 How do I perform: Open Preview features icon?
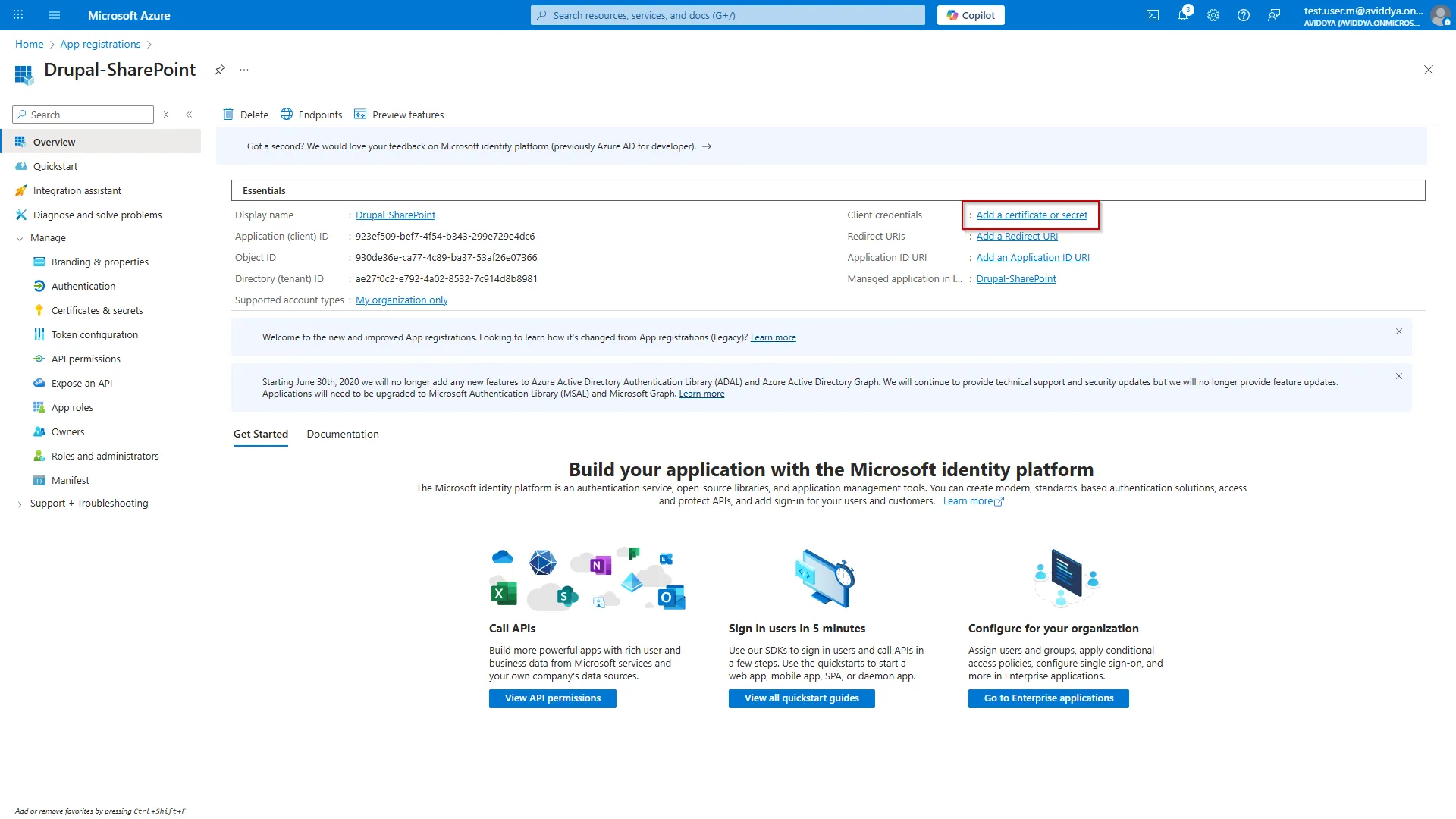coord(360,115)
